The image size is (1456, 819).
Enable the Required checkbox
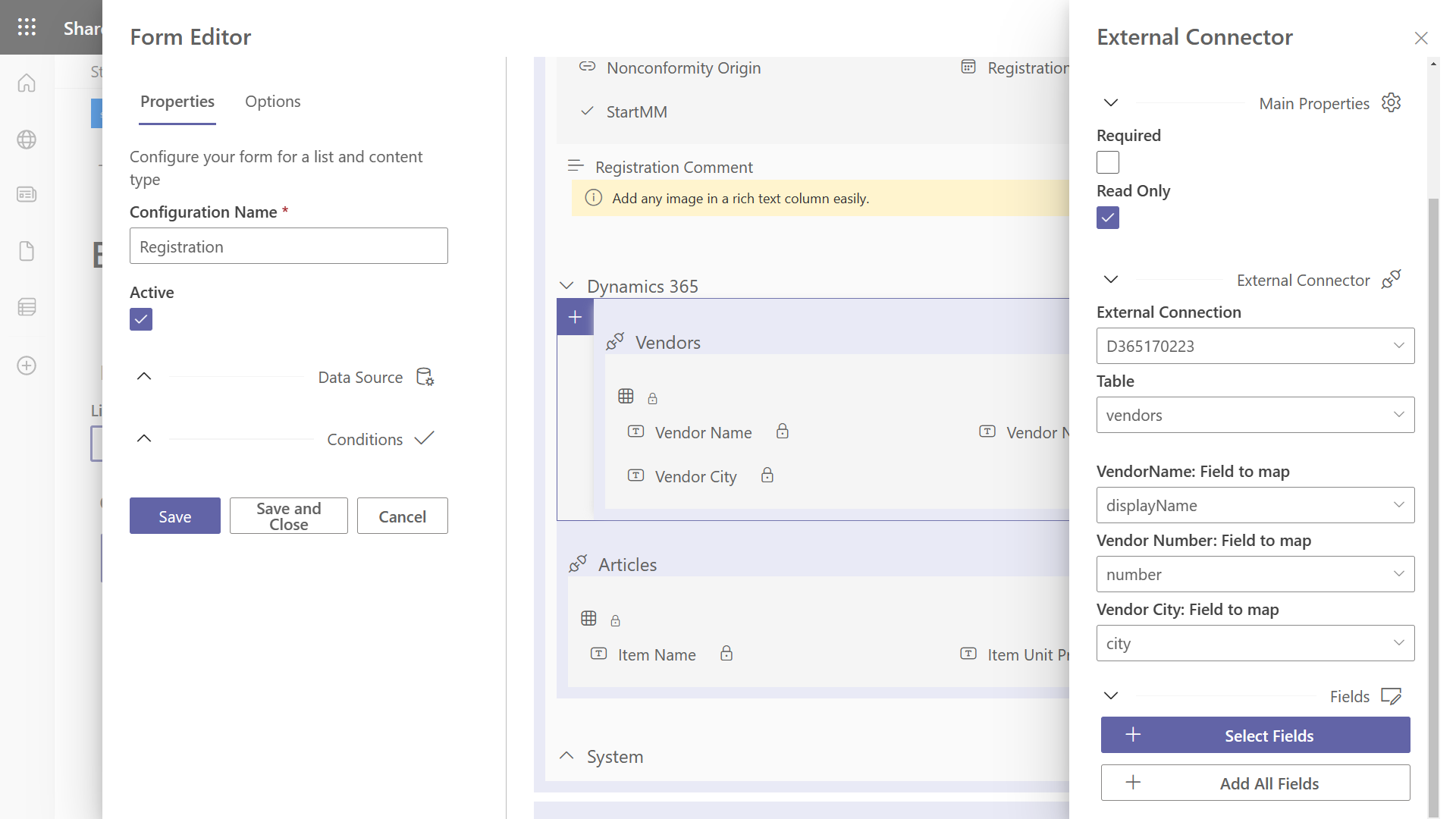[x=1108, y=162]
